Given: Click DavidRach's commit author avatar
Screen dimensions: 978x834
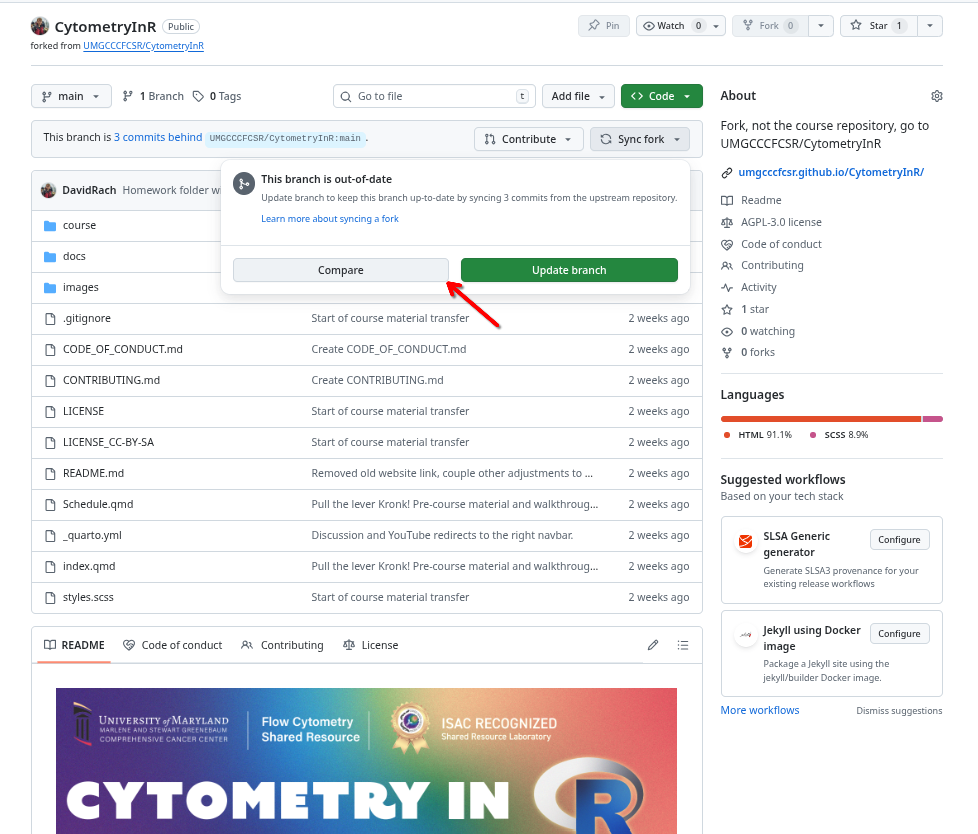Looking at the screenshot, I should [48, 190].
